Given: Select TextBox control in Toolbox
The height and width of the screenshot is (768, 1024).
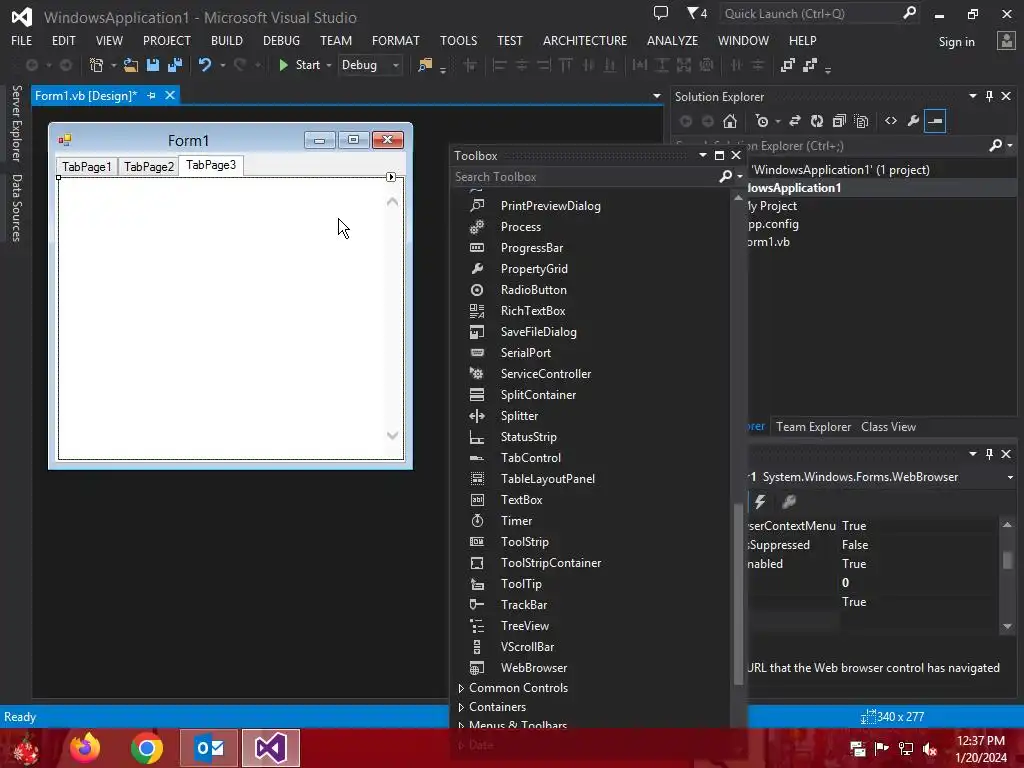Looking at the screenshot, I should click(x=521, y=500).
